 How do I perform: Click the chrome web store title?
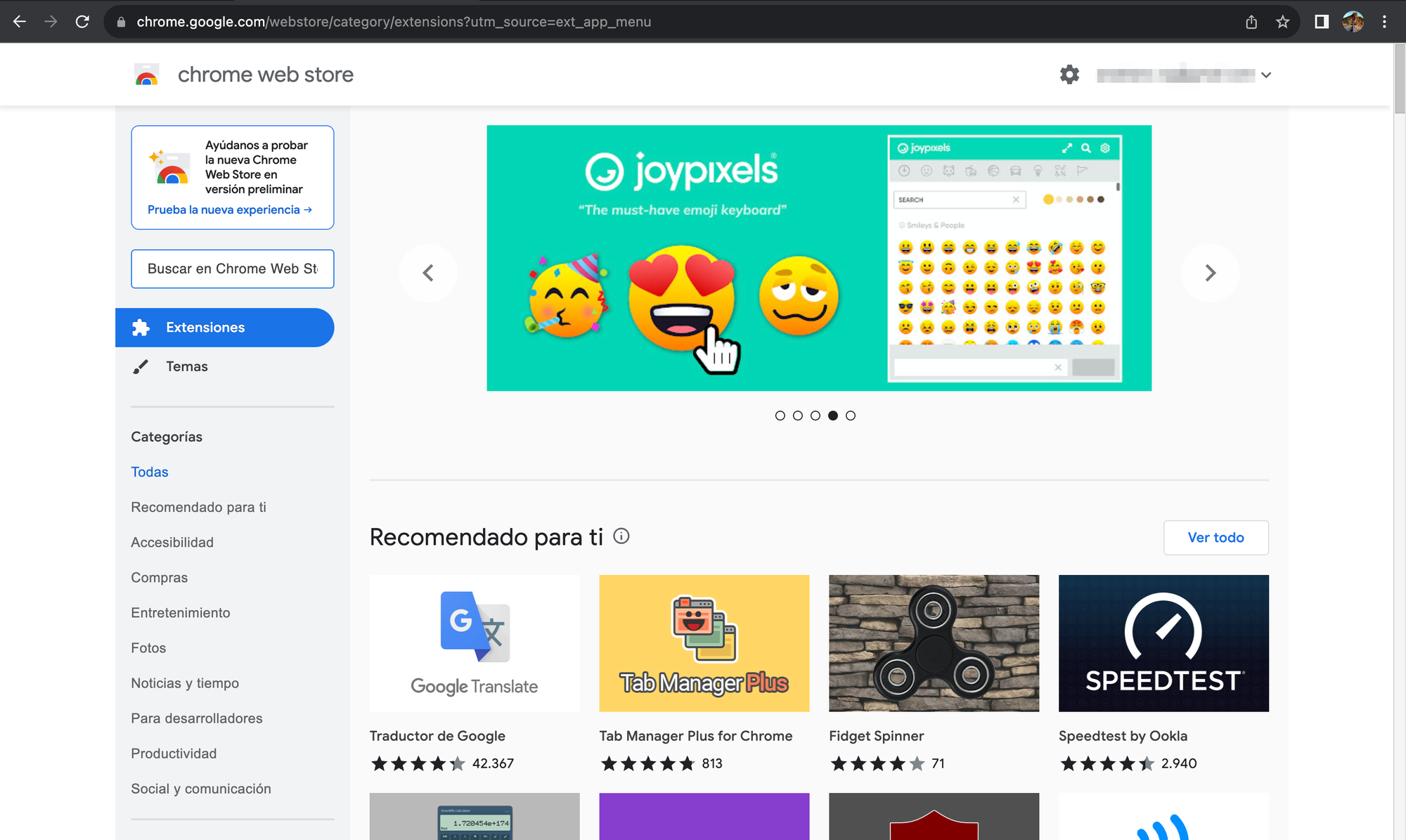(266, 75)
